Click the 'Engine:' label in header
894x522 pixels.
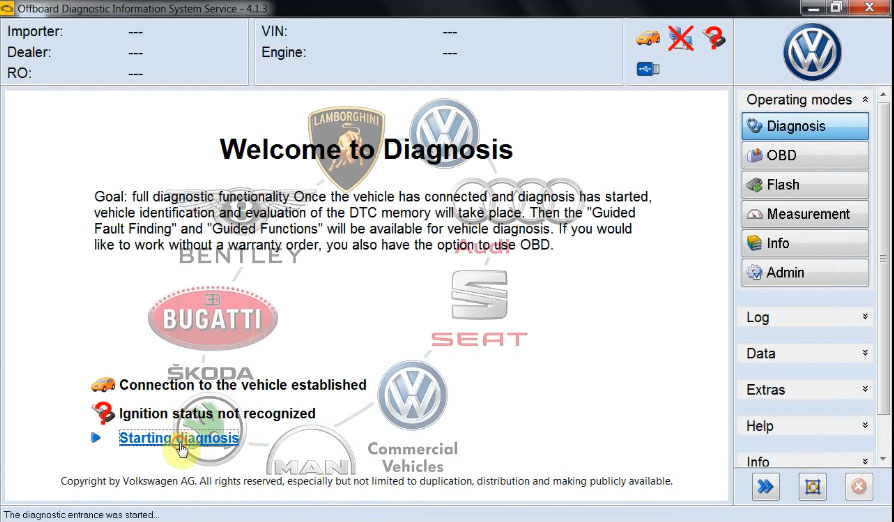pyautogui.click(x=283, y=52)
